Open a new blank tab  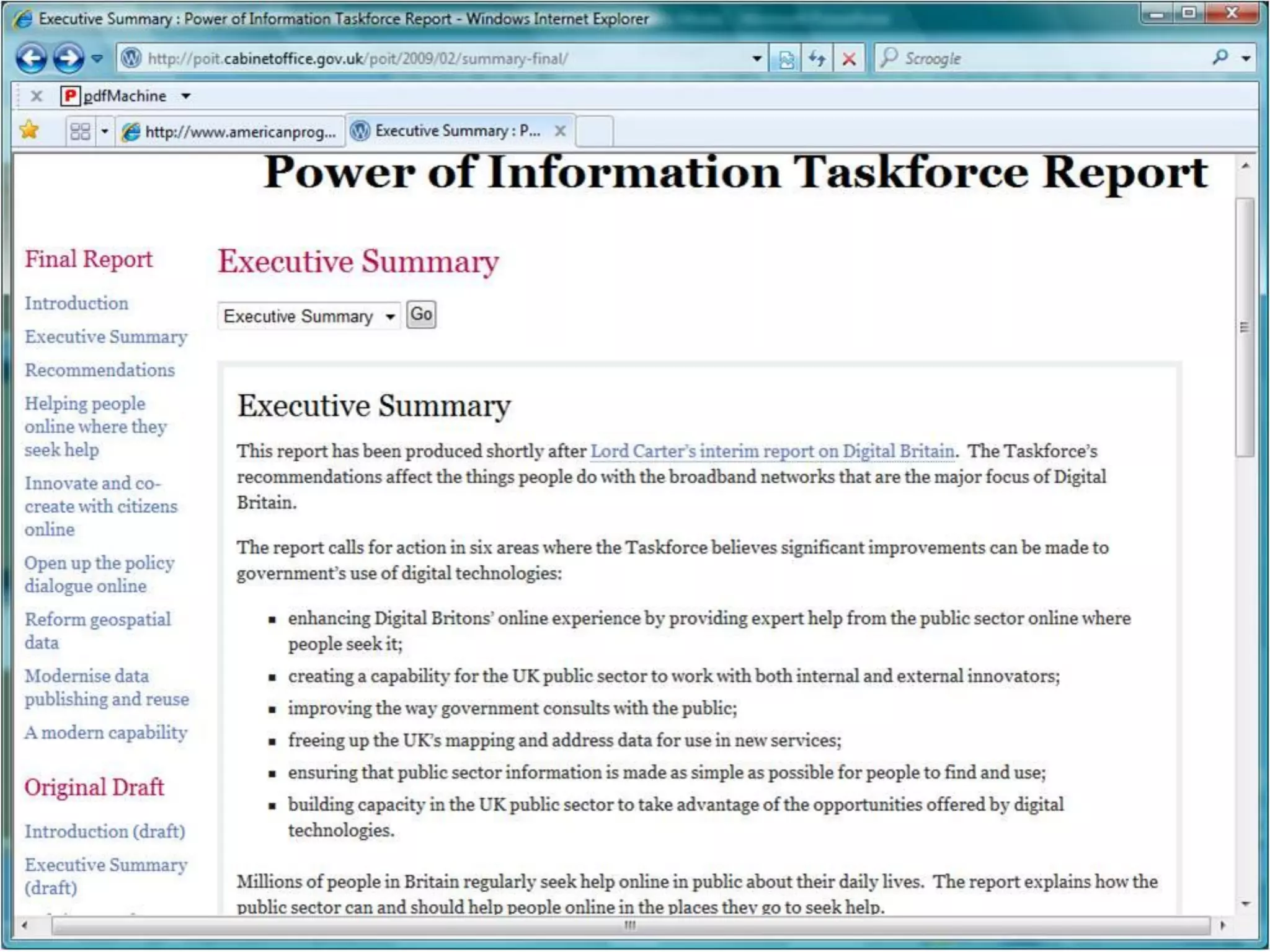click(594, 131)
